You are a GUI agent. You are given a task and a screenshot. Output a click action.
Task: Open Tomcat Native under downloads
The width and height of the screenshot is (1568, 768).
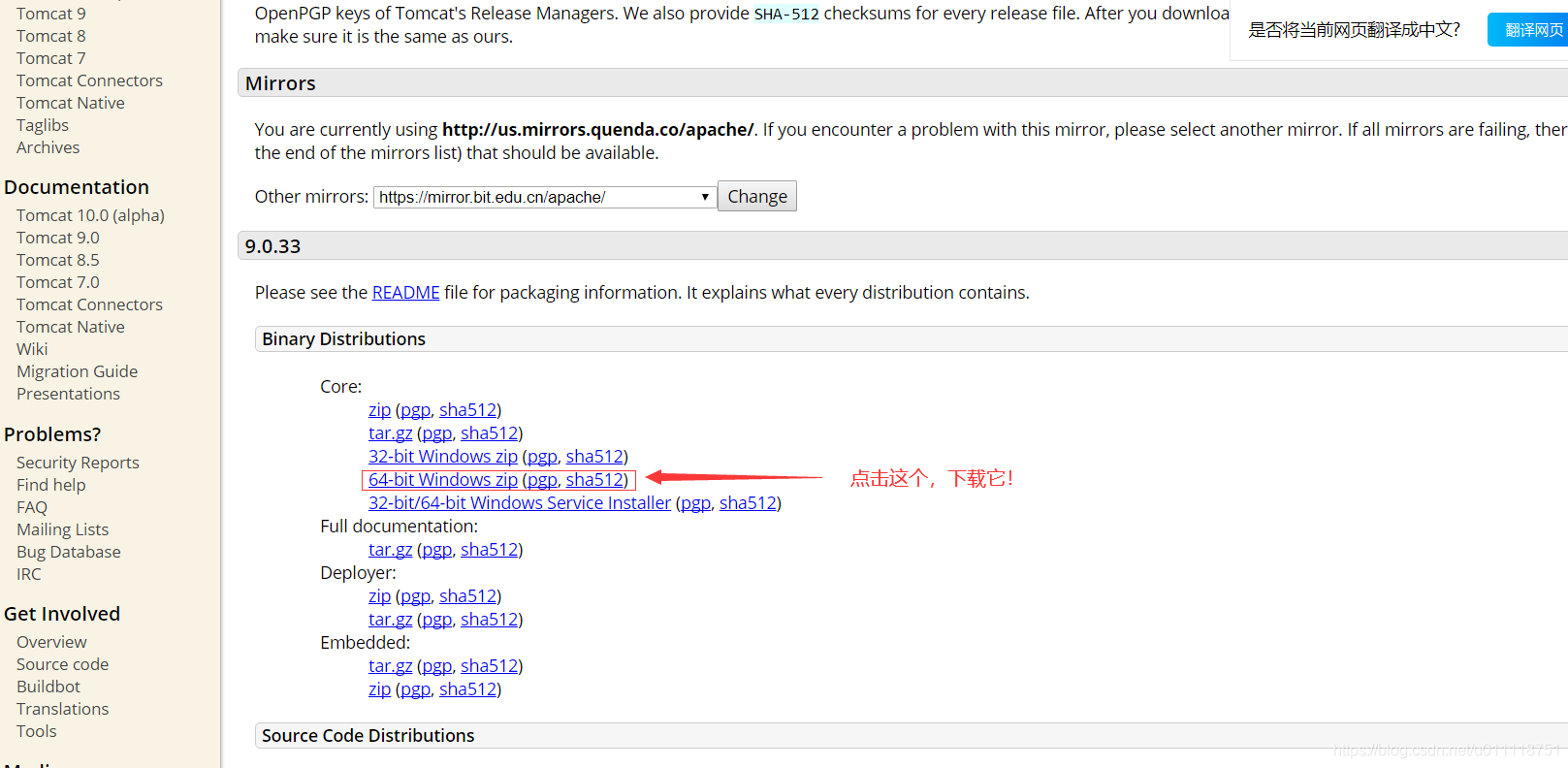point(70,103)
